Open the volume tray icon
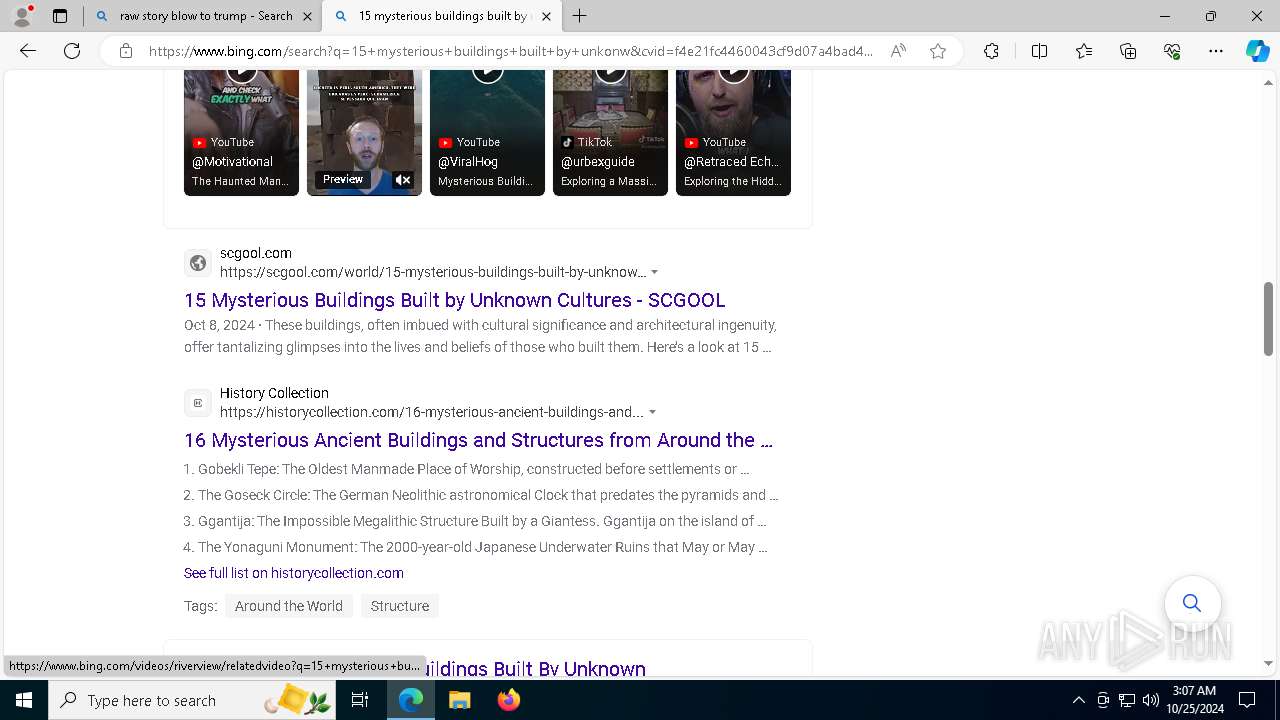Viewport: 1280px width, 720px height. pyautogui.click(x=1151, y=700)
